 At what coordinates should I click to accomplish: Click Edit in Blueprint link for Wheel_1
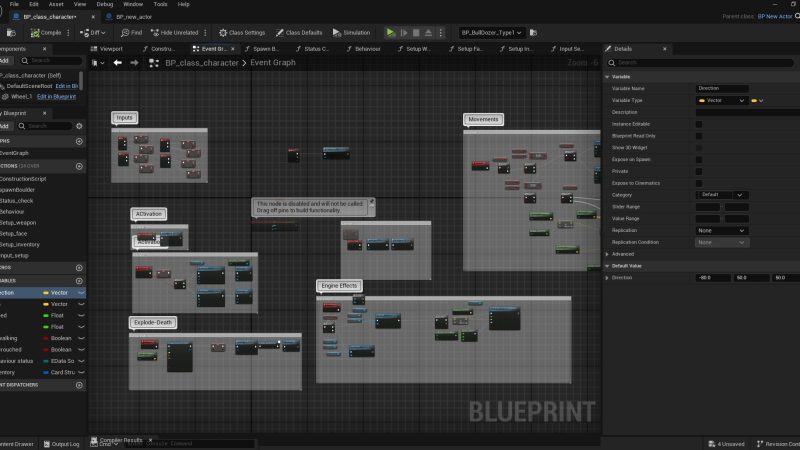coord(57,96)
